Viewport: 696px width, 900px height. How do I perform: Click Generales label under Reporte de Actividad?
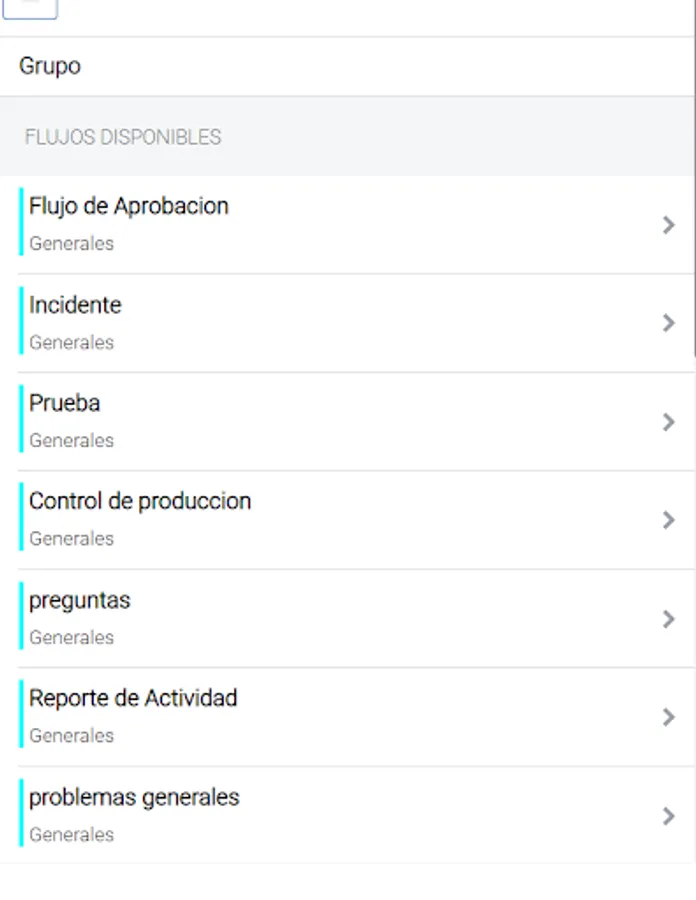click(71, 736)
